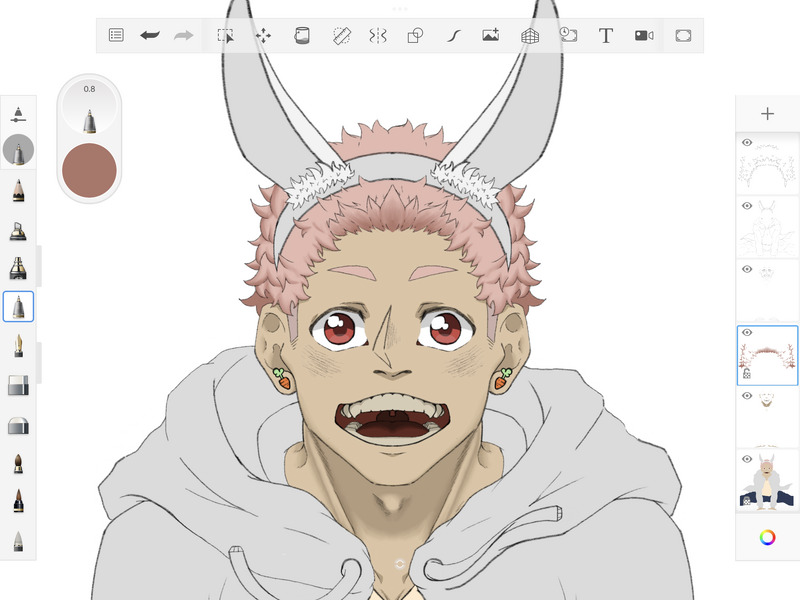Image resolution: width=800 pixels, height=600 pixels.
Task: Select the pink hair layer thumbnail
Action: (x=767, y=355)
